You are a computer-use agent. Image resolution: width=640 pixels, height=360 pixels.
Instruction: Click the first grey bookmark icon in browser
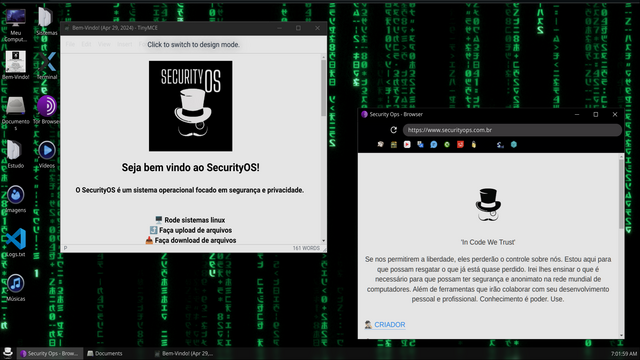click(380, 144)
